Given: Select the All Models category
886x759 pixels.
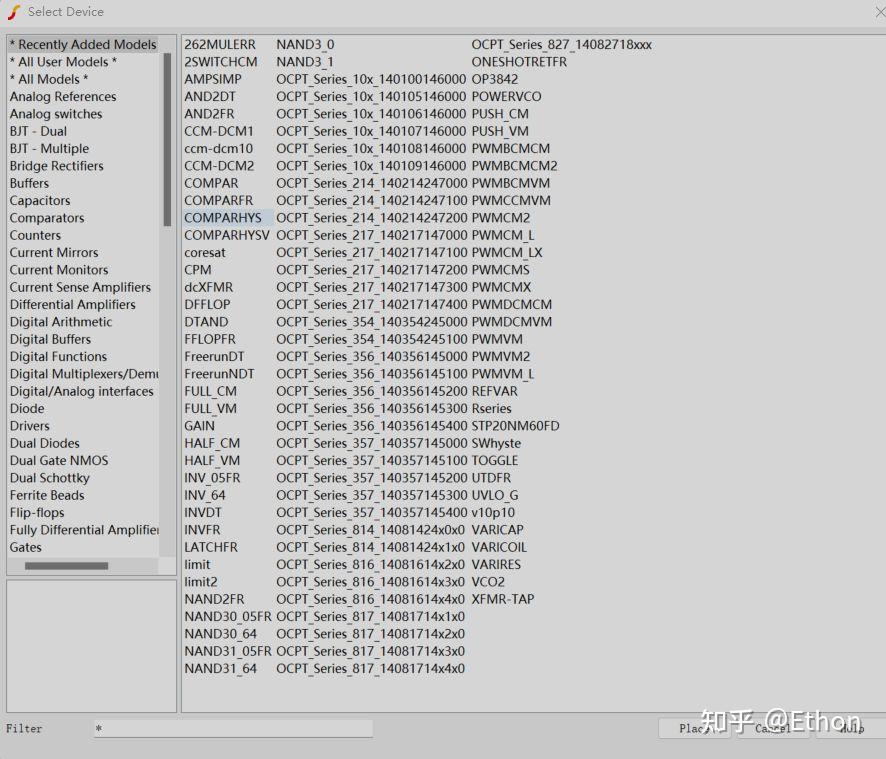Looking at the screenshot, I should [49, 79].
